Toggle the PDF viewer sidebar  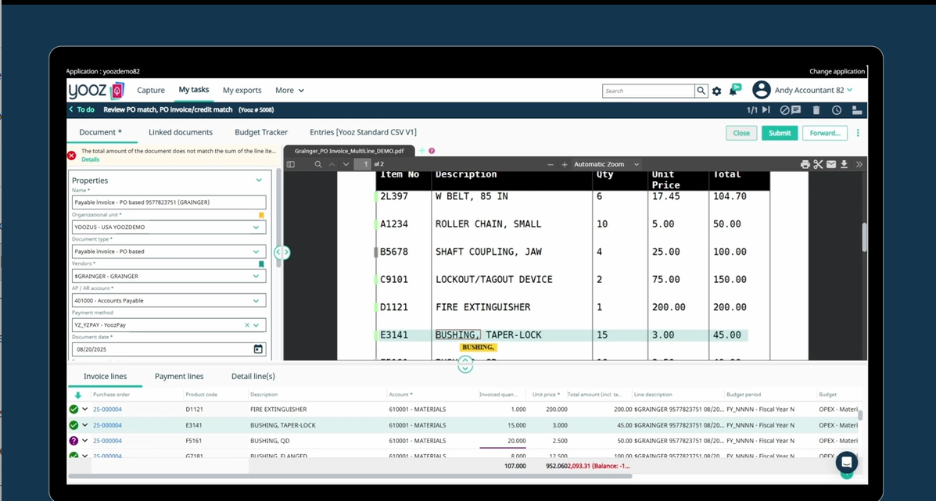pos(291,164)
